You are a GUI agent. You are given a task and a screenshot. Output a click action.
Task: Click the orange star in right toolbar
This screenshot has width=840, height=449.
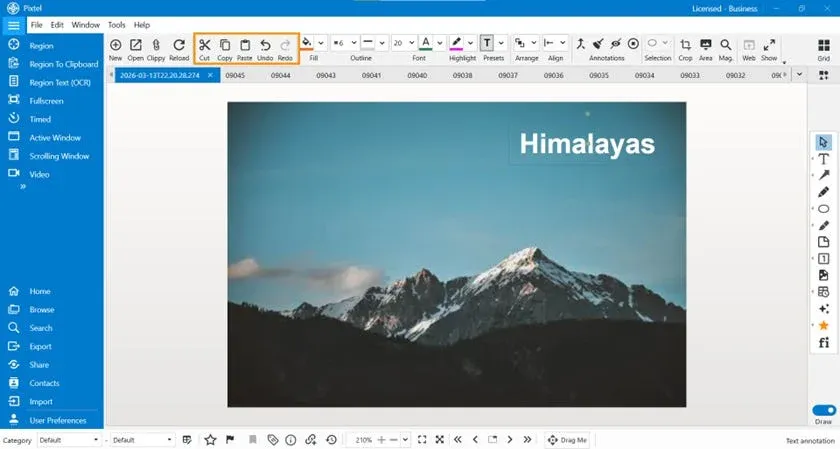823,325
